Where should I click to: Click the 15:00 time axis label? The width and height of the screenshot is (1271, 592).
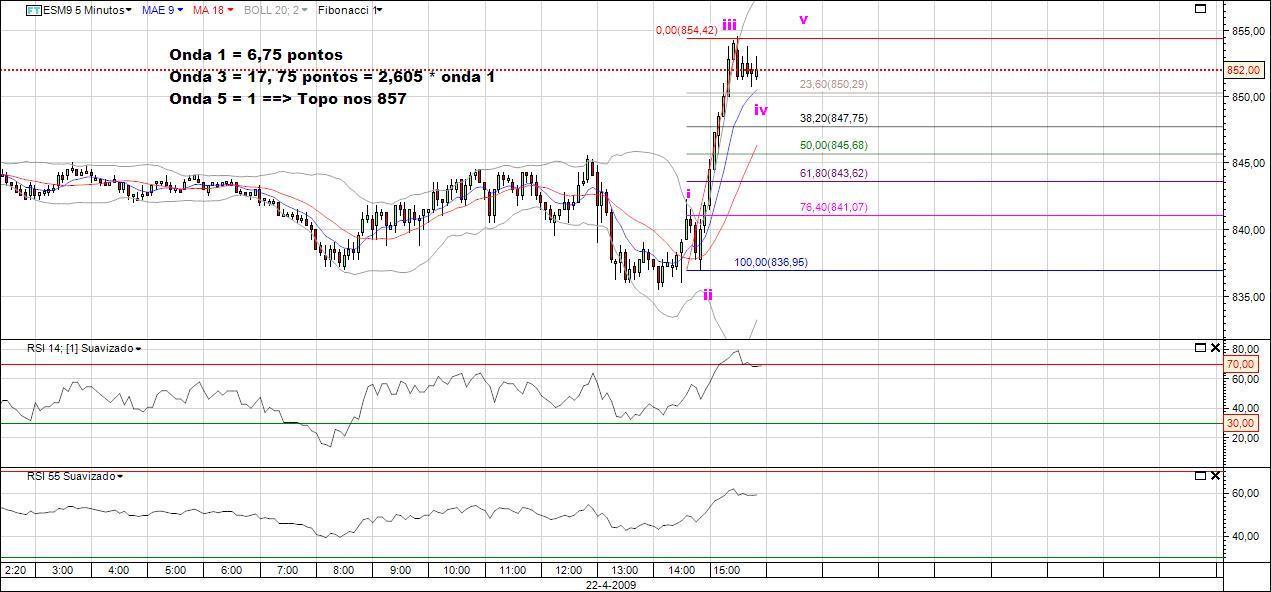[726, 570]
